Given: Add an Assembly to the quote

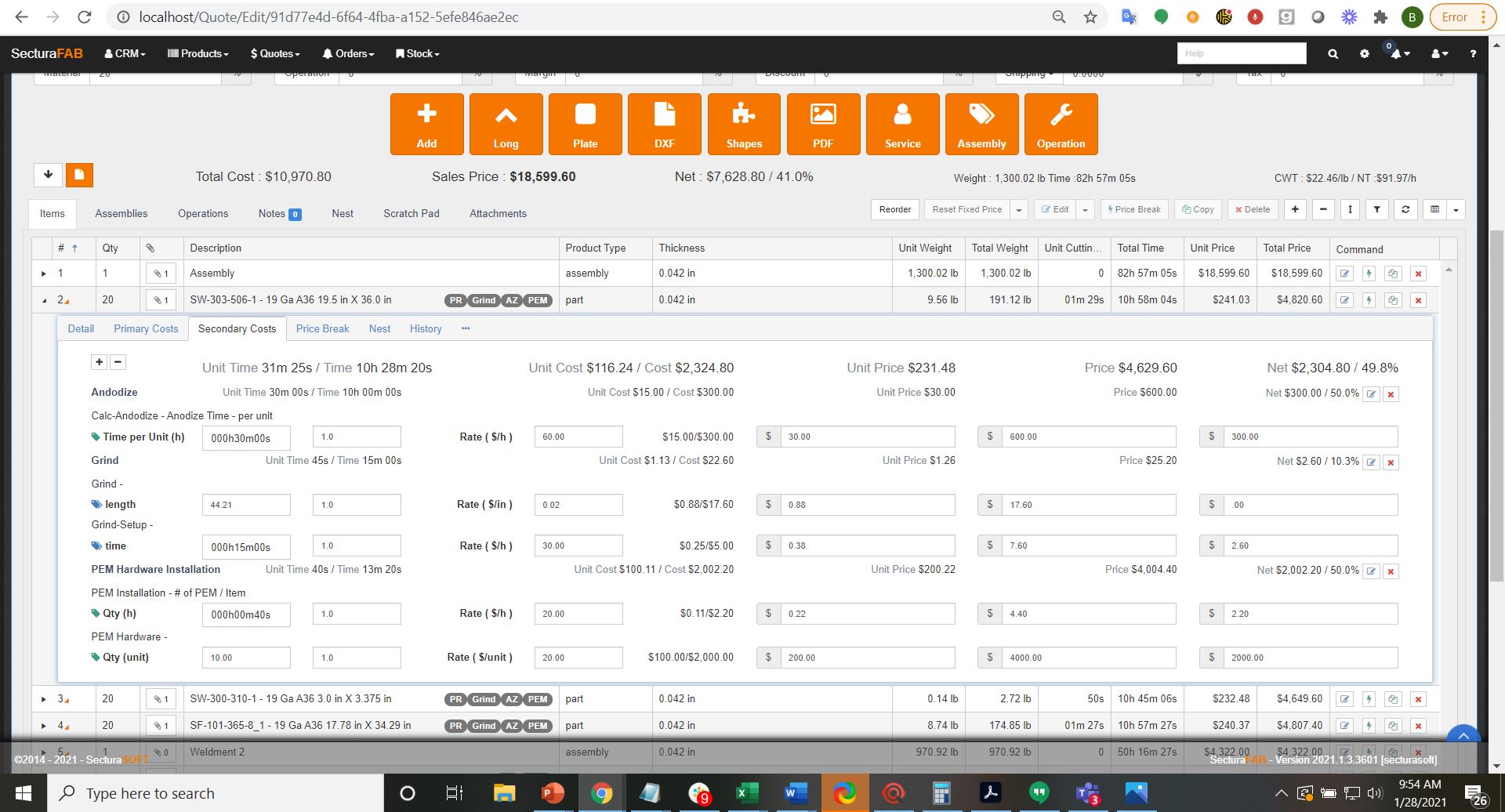Looking at the screenshot, I should pos(981,124).
